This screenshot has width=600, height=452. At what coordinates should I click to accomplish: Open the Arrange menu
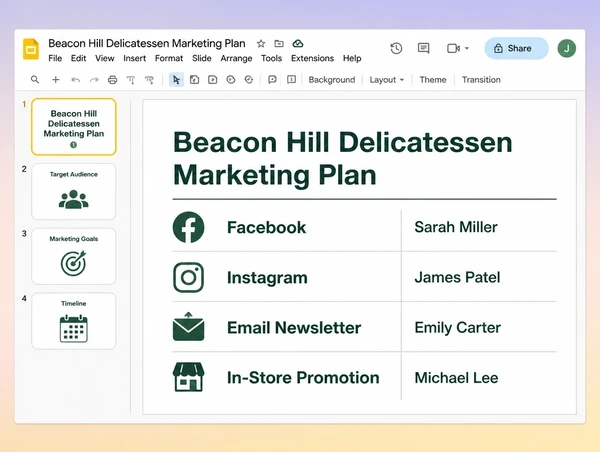[236, 58]
